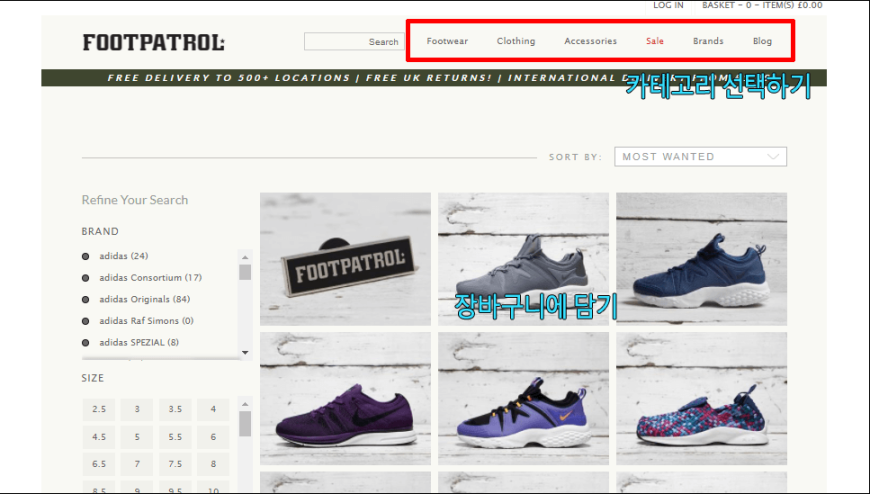
Task: Open the navy blue sneaker product
Action: point(701,259)
